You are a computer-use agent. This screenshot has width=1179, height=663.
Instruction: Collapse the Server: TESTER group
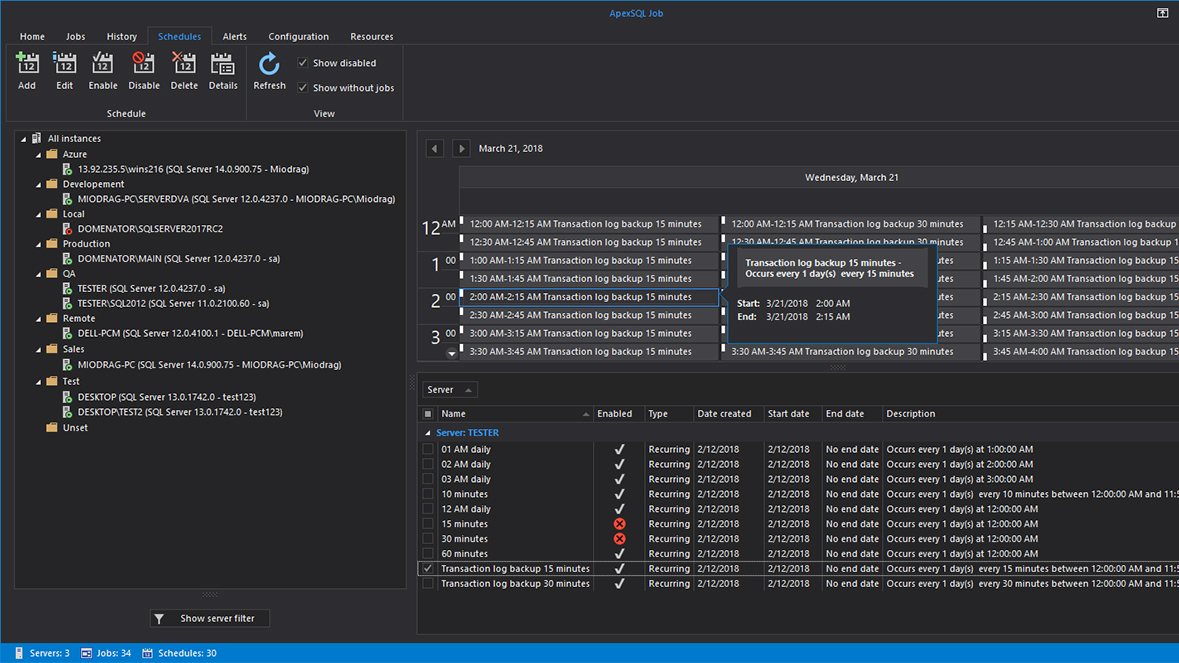click(x=428, y=433)
